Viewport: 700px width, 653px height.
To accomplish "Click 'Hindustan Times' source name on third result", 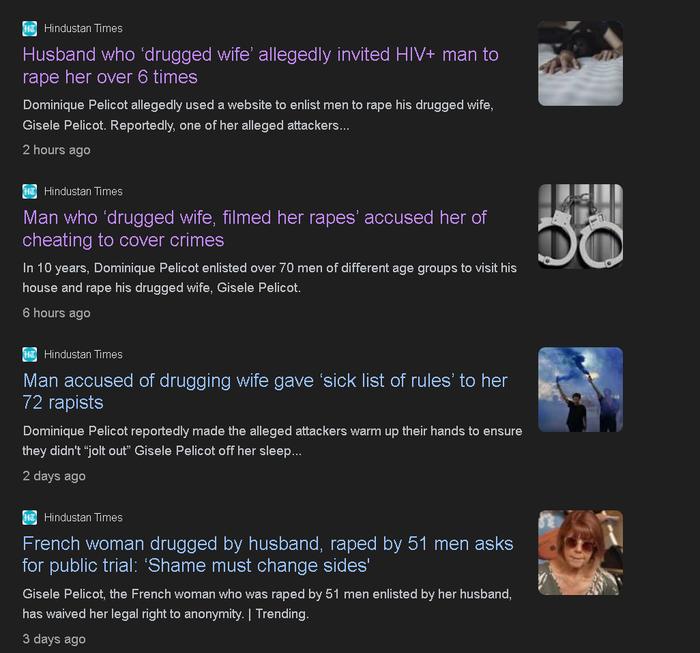I will tap(83, 354).
